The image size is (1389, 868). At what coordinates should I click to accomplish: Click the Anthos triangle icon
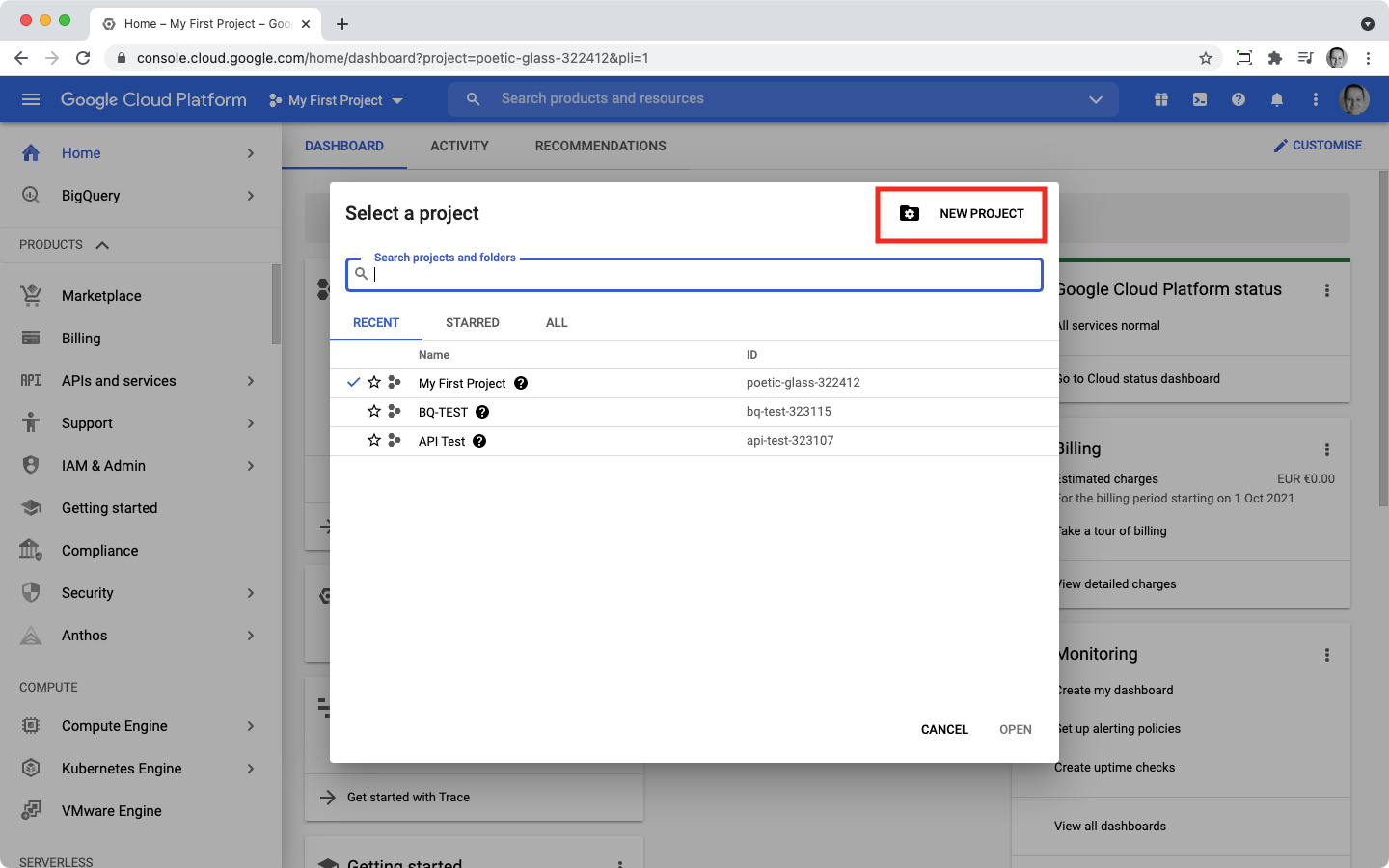pos(31,635)
